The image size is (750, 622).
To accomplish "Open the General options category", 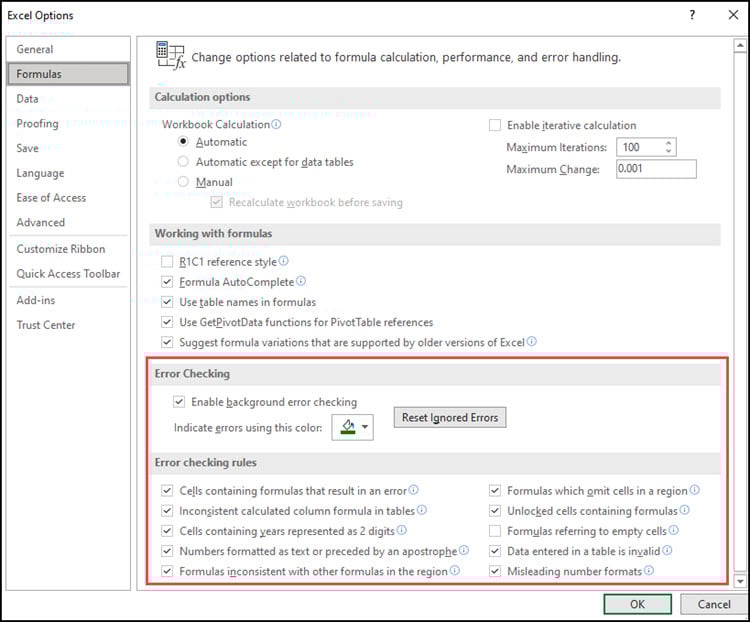I will tap(68, 49).
